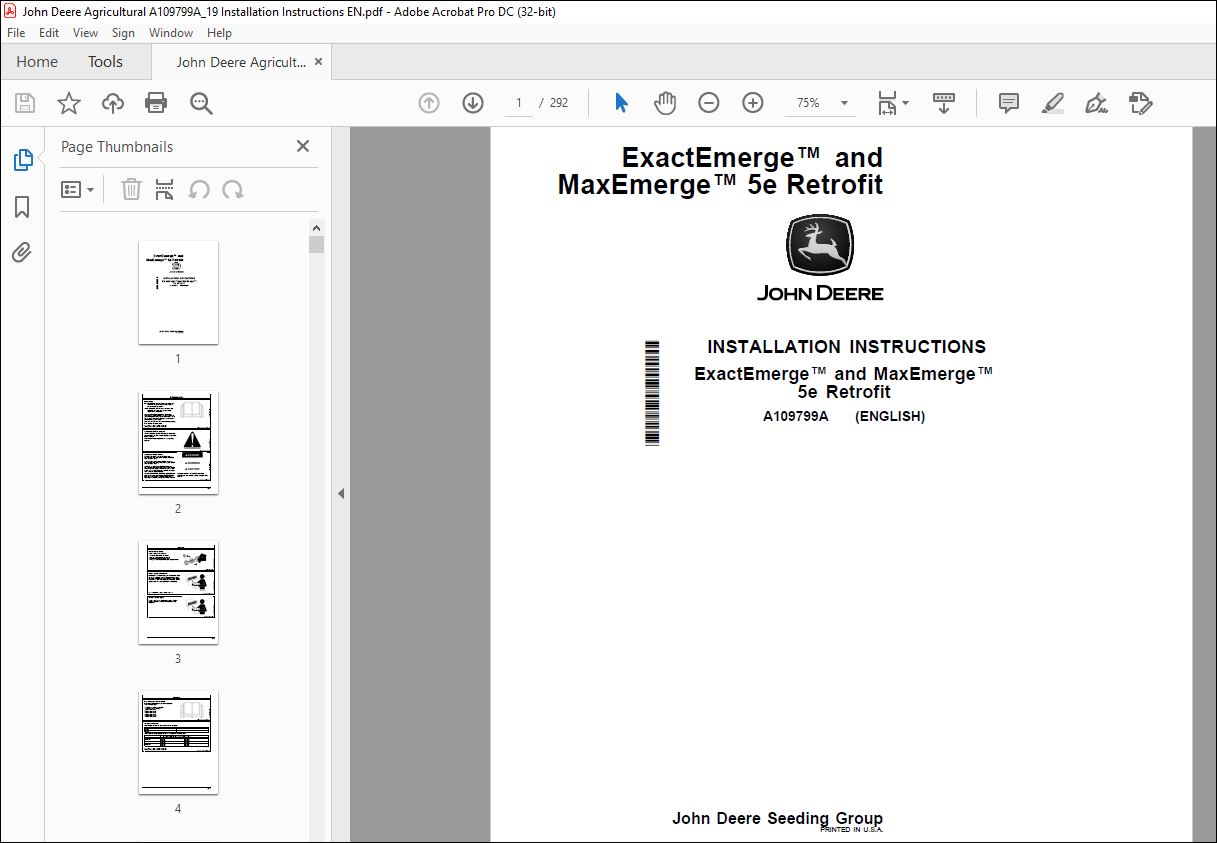Click the A109799A part number text

pyautogui.click(x=796, y=416)
